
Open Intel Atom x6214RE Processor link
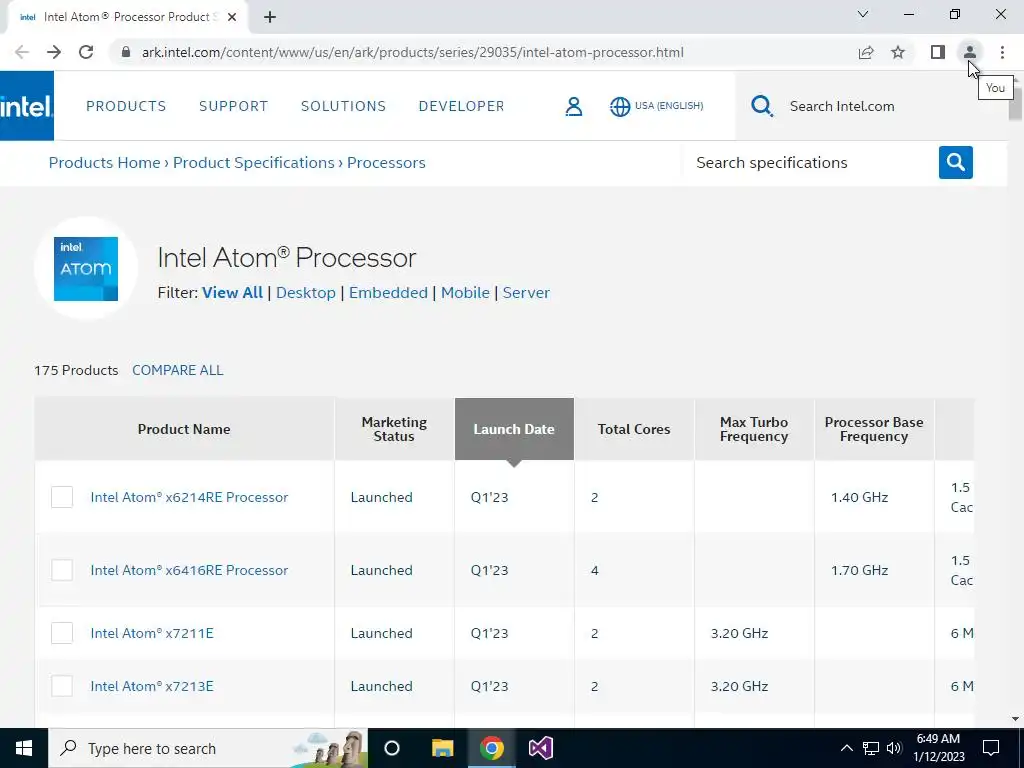pos(189,497)
